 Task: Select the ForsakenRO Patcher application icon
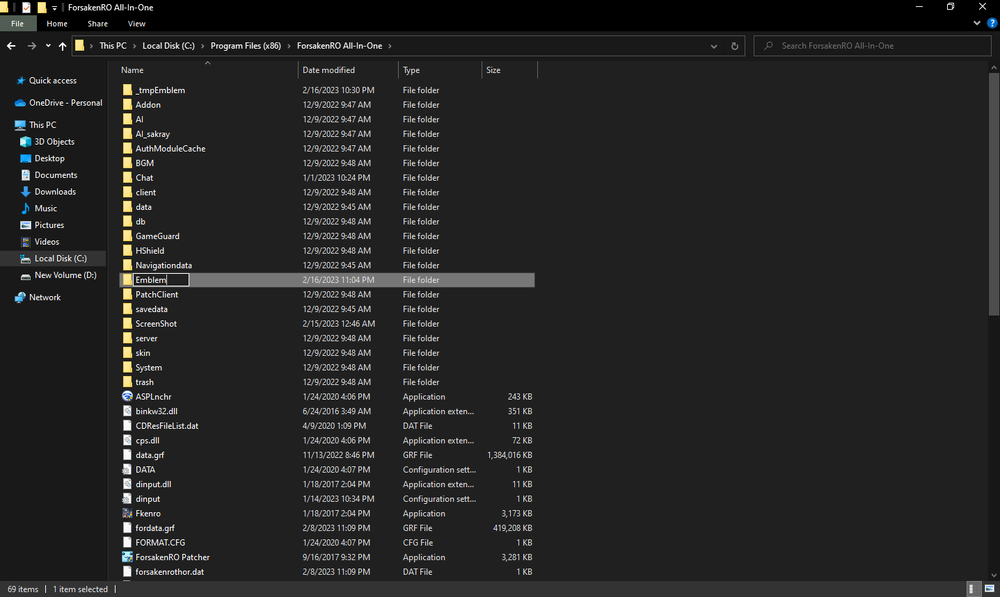(127, 557)
